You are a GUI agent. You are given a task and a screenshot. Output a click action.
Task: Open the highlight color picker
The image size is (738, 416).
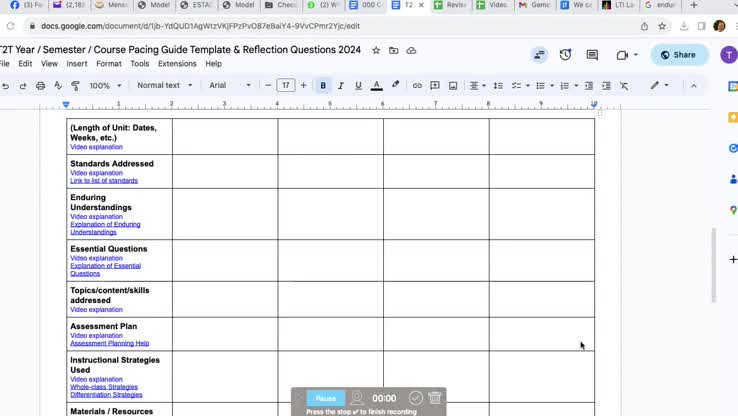tap(395, 85)
